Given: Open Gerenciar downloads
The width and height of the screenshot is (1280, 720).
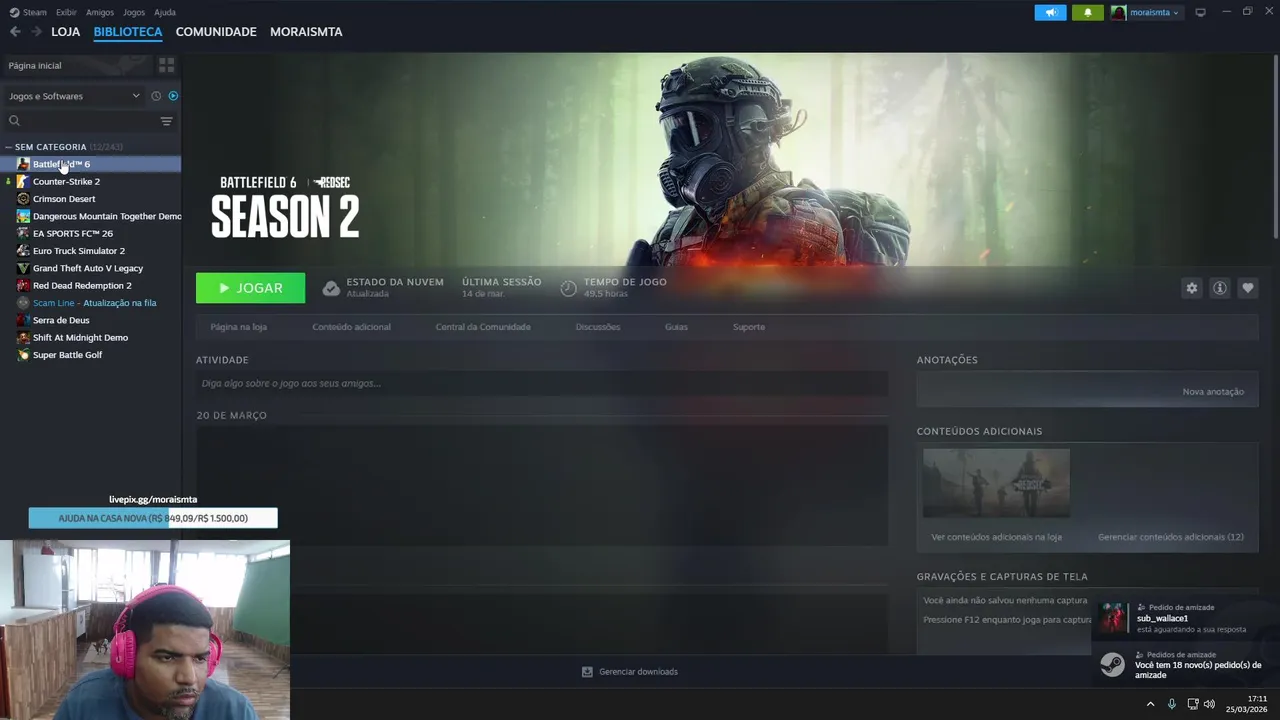Looking at the screenshot, I should click(x=630, y=672).
